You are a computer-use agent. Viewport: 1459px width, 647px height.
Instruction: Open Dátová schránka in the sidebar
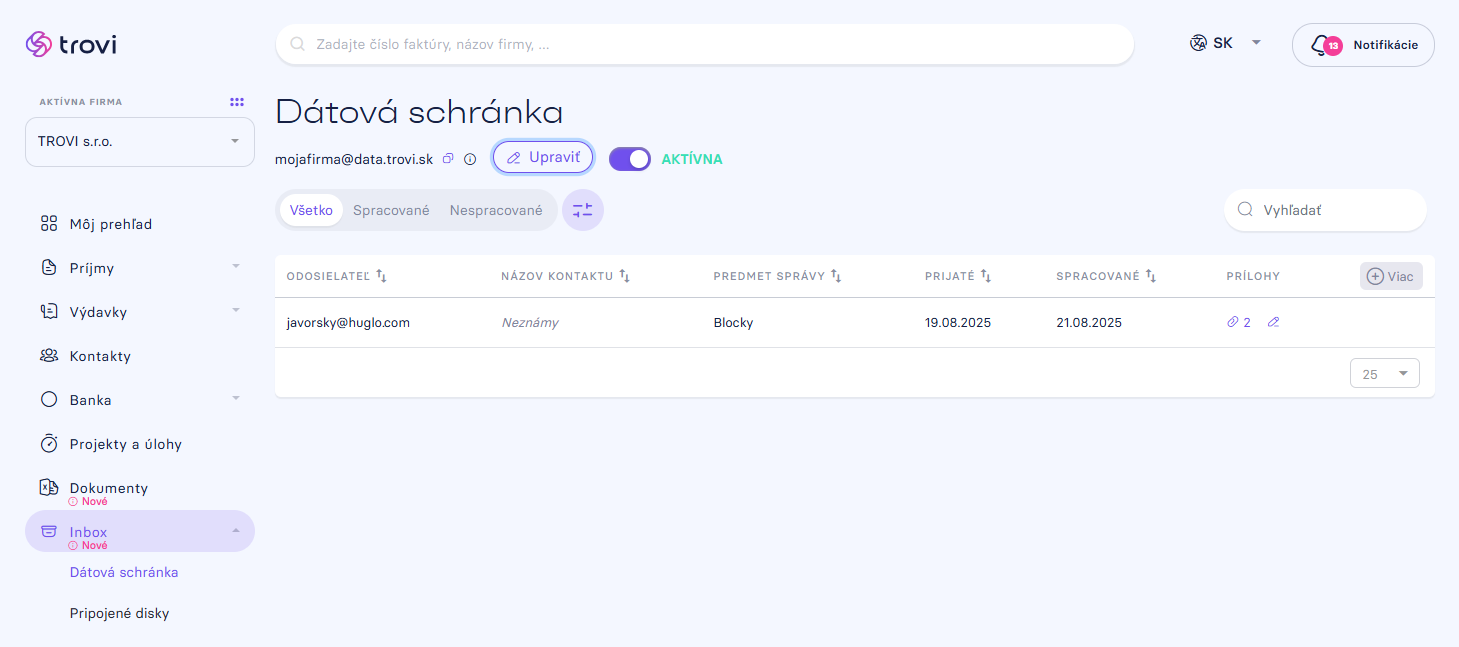(124, 572)
